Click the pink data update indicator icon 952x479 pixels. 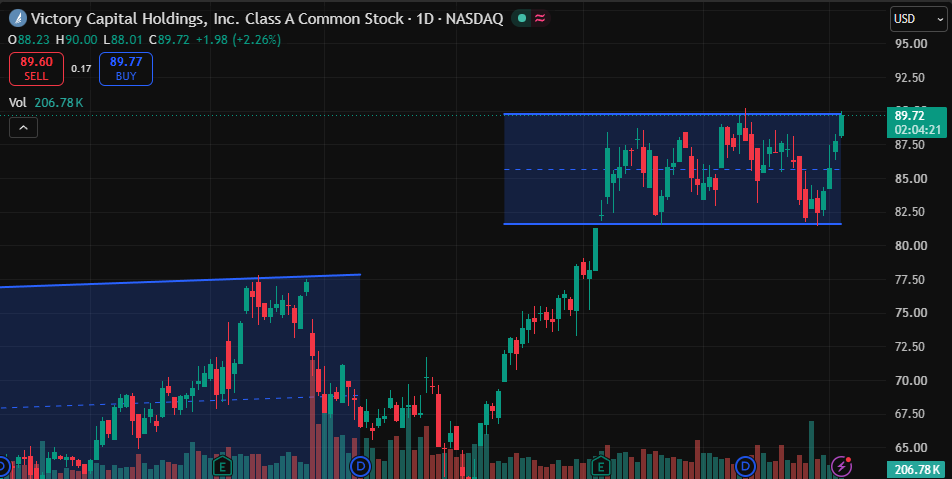point(540,19)
